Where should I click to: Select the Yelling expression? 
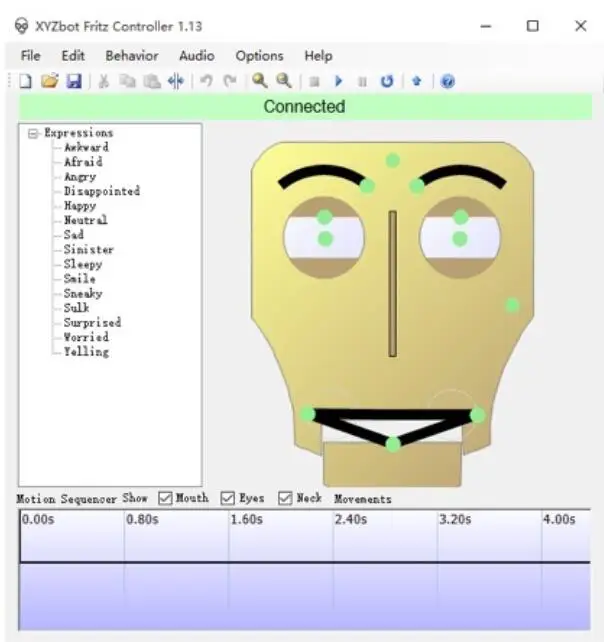click(86, 352)
